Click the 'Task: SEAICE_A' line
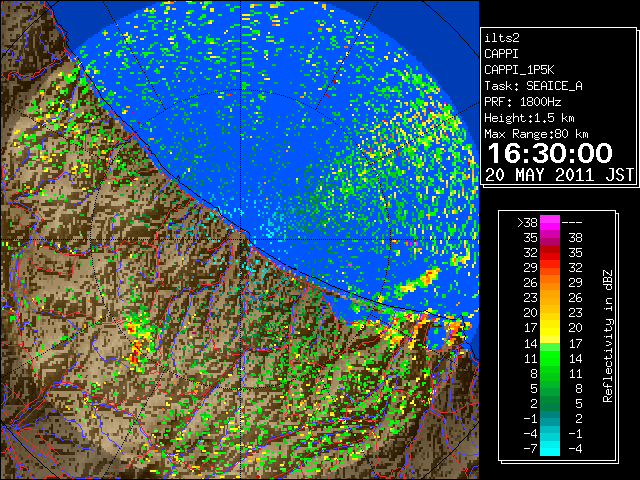Image resolution: width=640 pixels, height=480 pixels. tap(533, 86)
